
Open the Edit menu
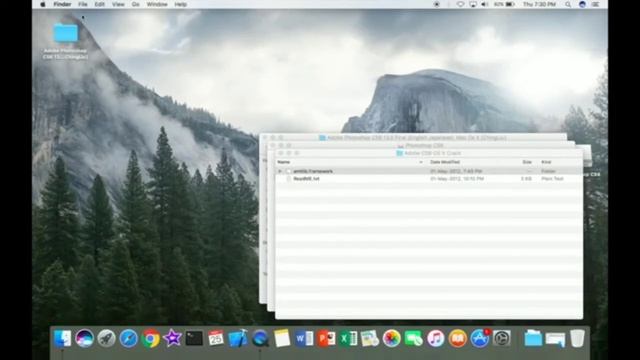tap(100, 4)
